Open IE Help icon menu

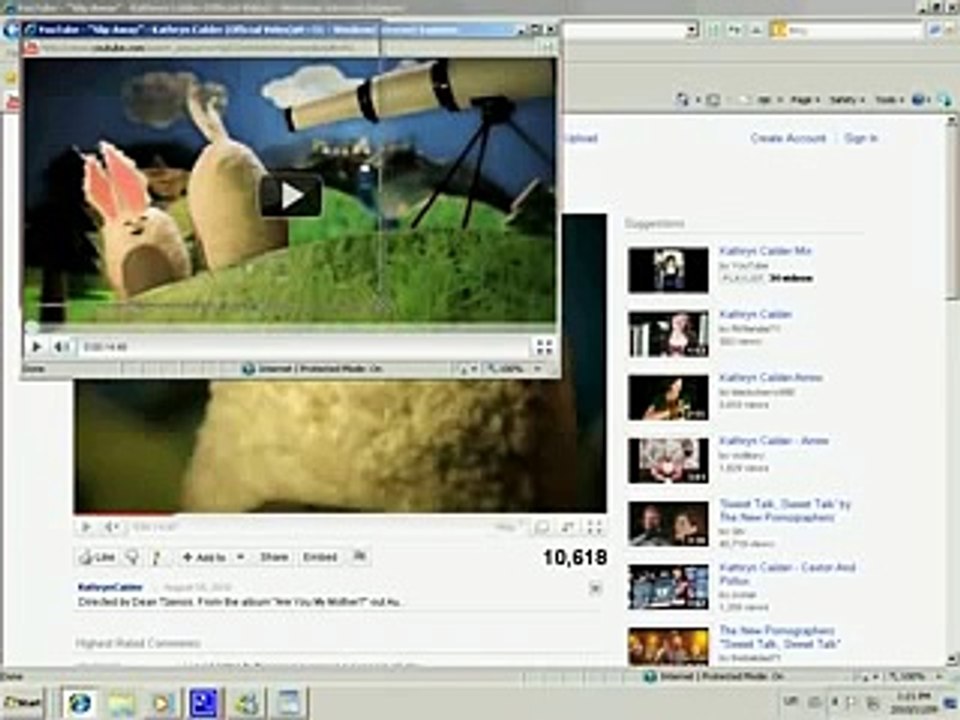click(921, 100)
